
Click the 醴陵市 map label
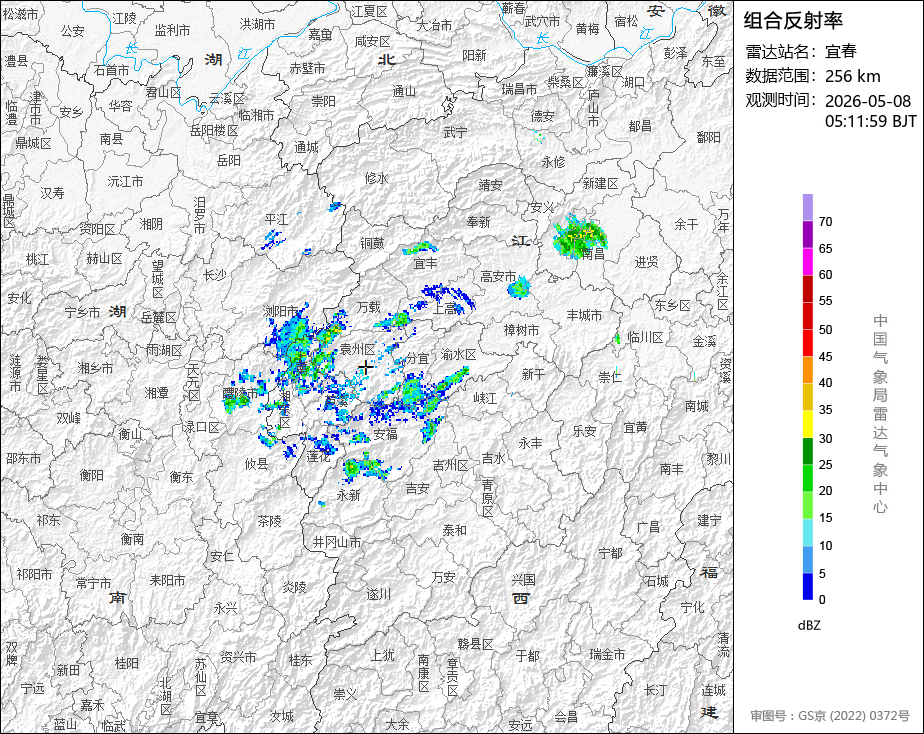click(x=240, y=393)
